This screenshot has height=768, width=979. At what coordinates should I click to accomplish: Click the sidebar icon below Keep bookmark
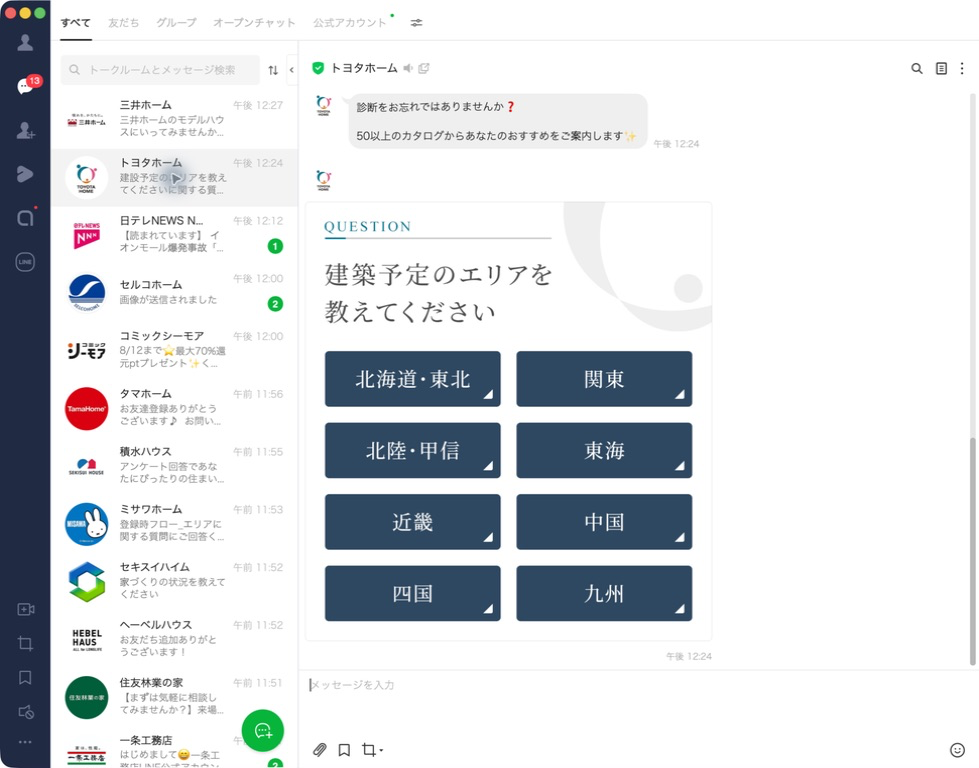pyautogui.click(x=26, y=712)
